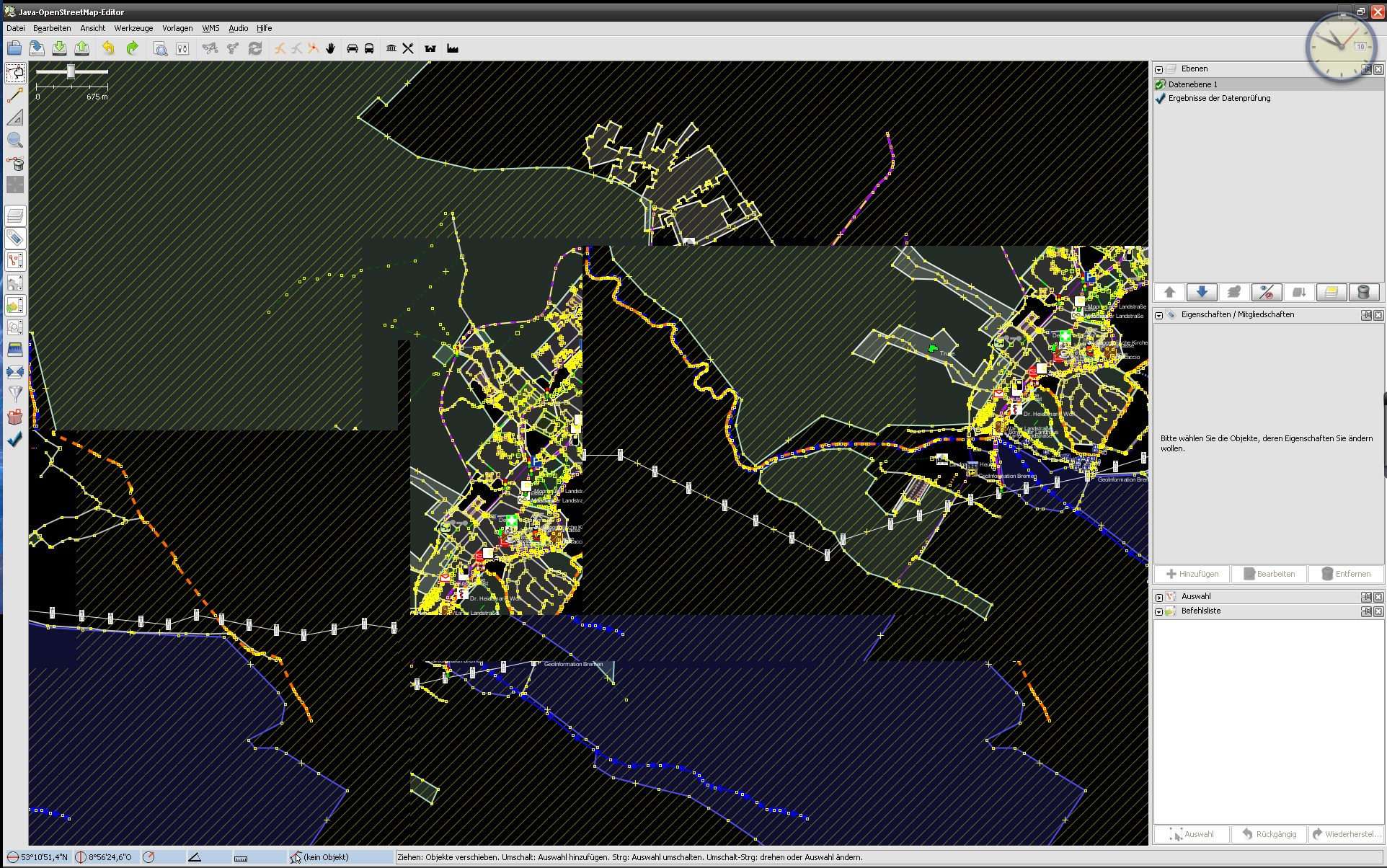This screenshot has width=1387, height=868.
Task: Select the draw nodes line tool
Action: click(15, 94)
